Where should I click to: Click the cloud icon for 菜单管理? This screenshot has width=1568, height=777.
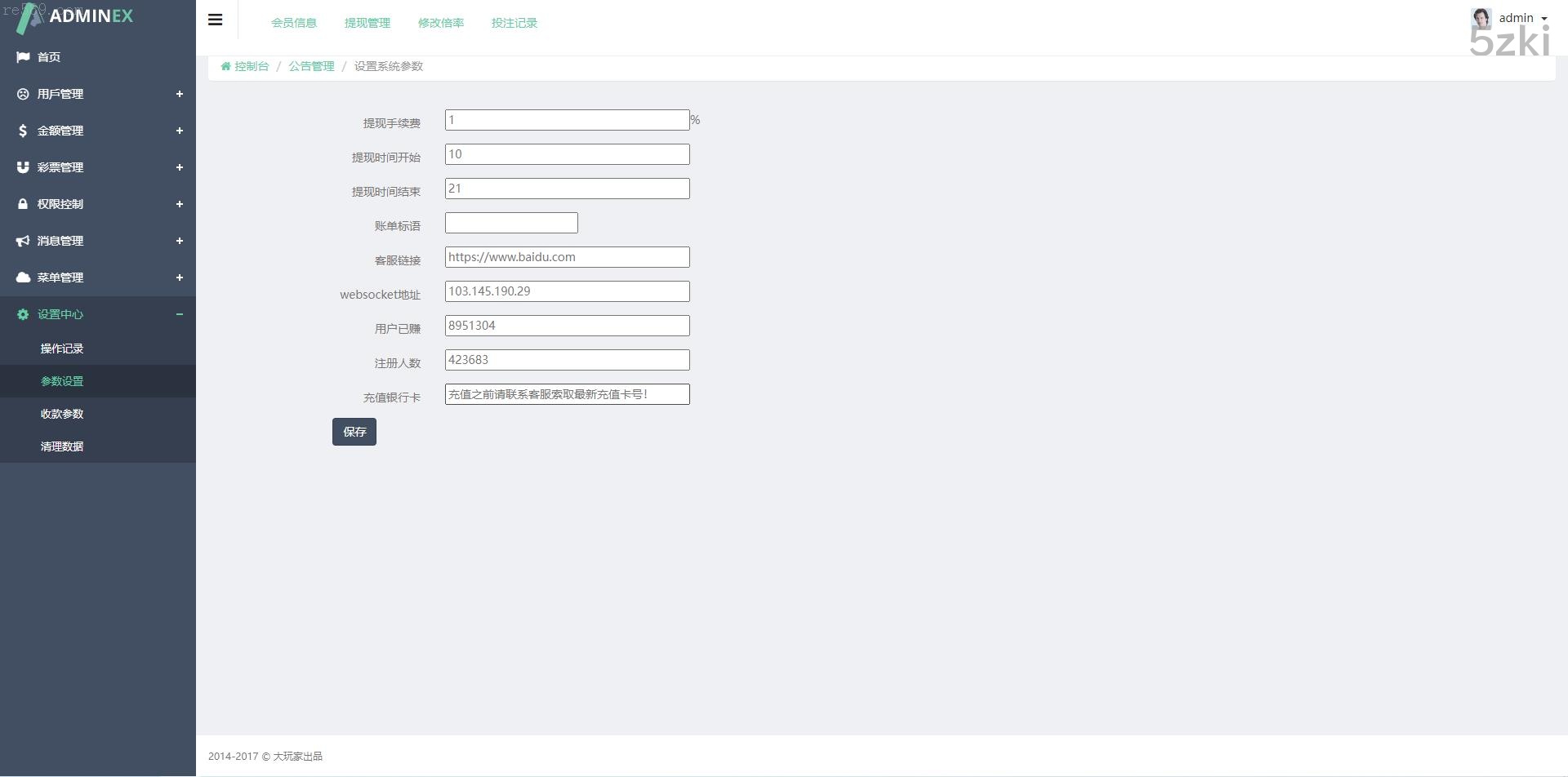(23, 277)
